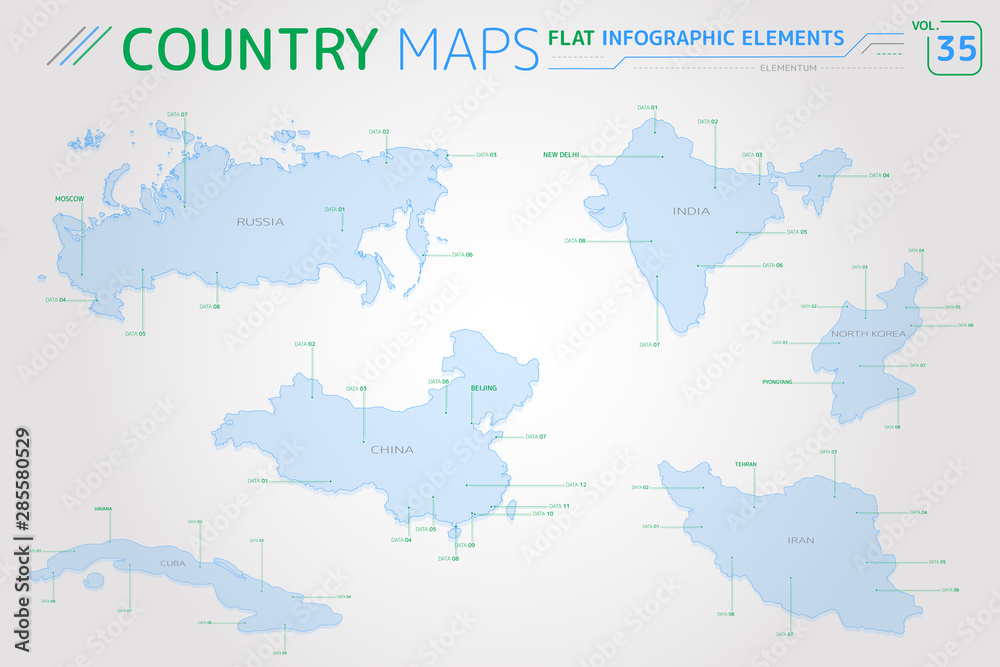Pick Russia's DATA 08 label
This screenshot has height=667, width=1000.
pos(210,307)
